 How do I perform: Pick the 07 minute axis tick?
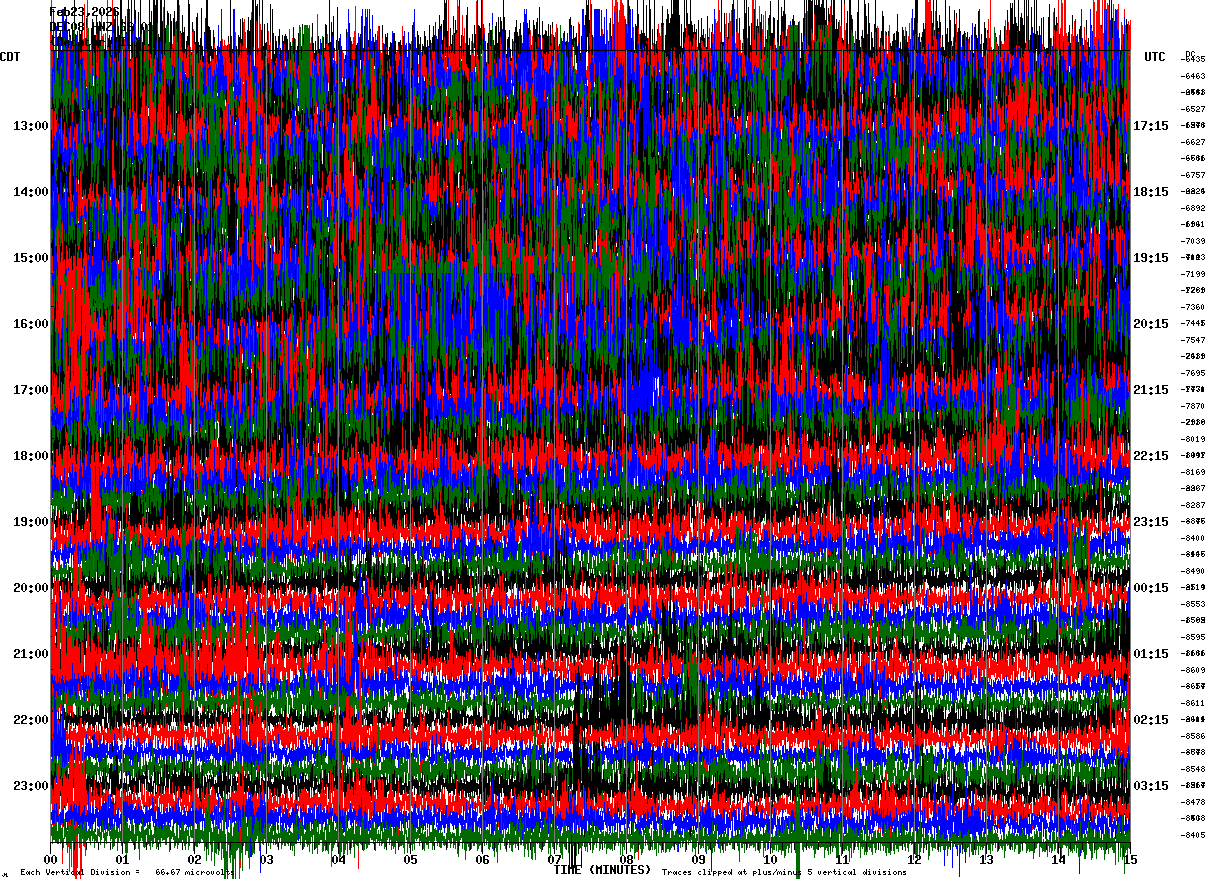pos(555,860)
